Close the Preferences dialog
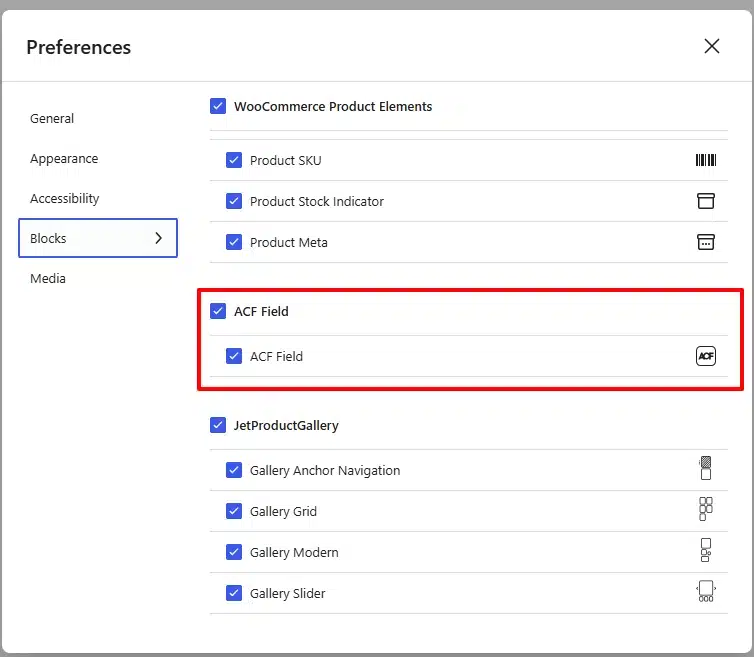 pos(712,46)
